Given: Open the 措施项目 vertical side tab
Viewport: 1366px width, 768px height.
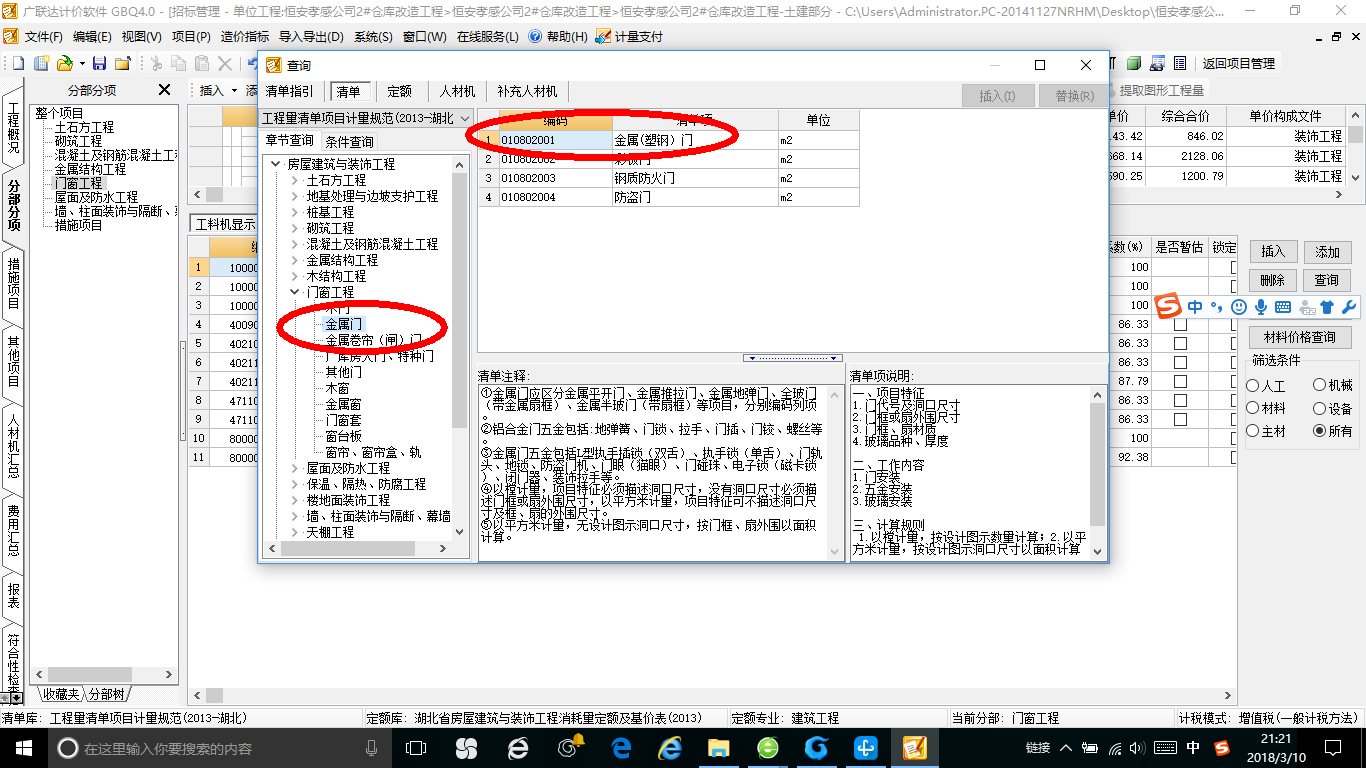Looking at the screenshot, I should 13,284.
